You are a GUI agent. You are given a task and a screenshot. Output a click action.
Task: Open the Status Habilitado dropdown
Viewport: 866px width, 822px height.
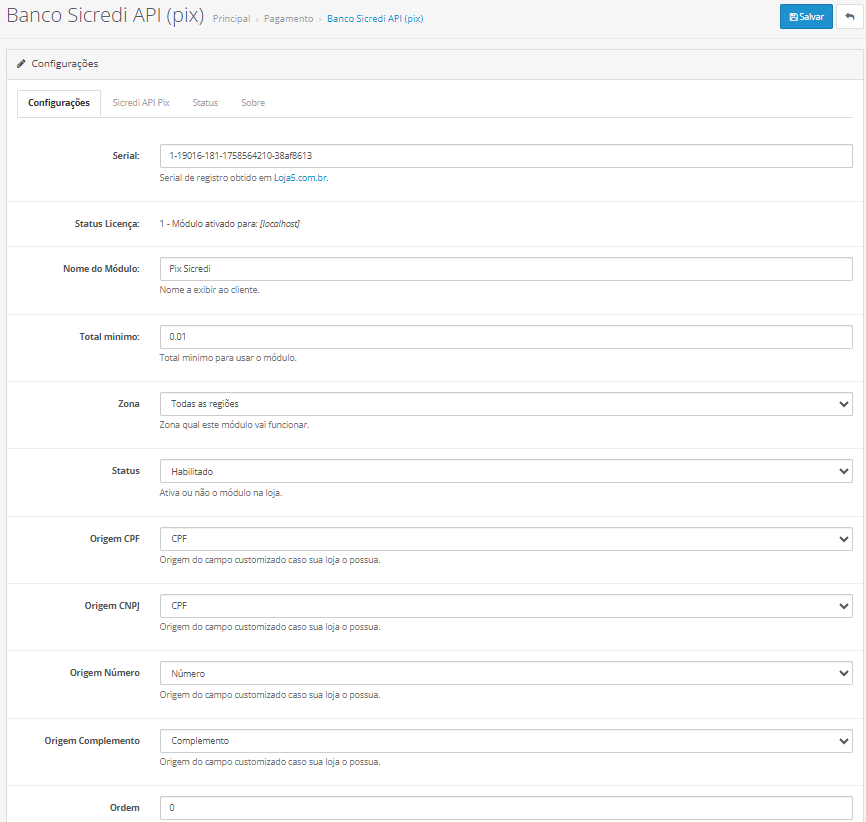(x=505, y=471)
